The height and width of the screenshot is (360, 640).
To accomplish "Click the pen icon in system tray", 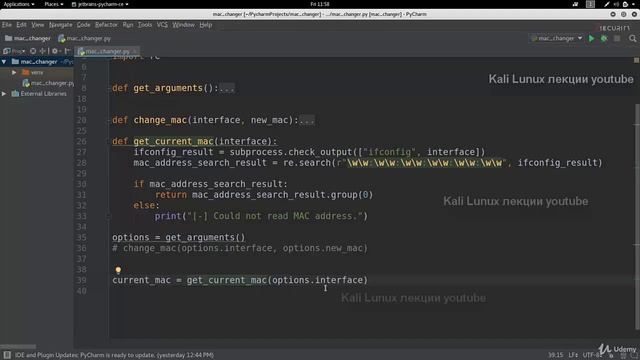I will [x=607, y=4].
